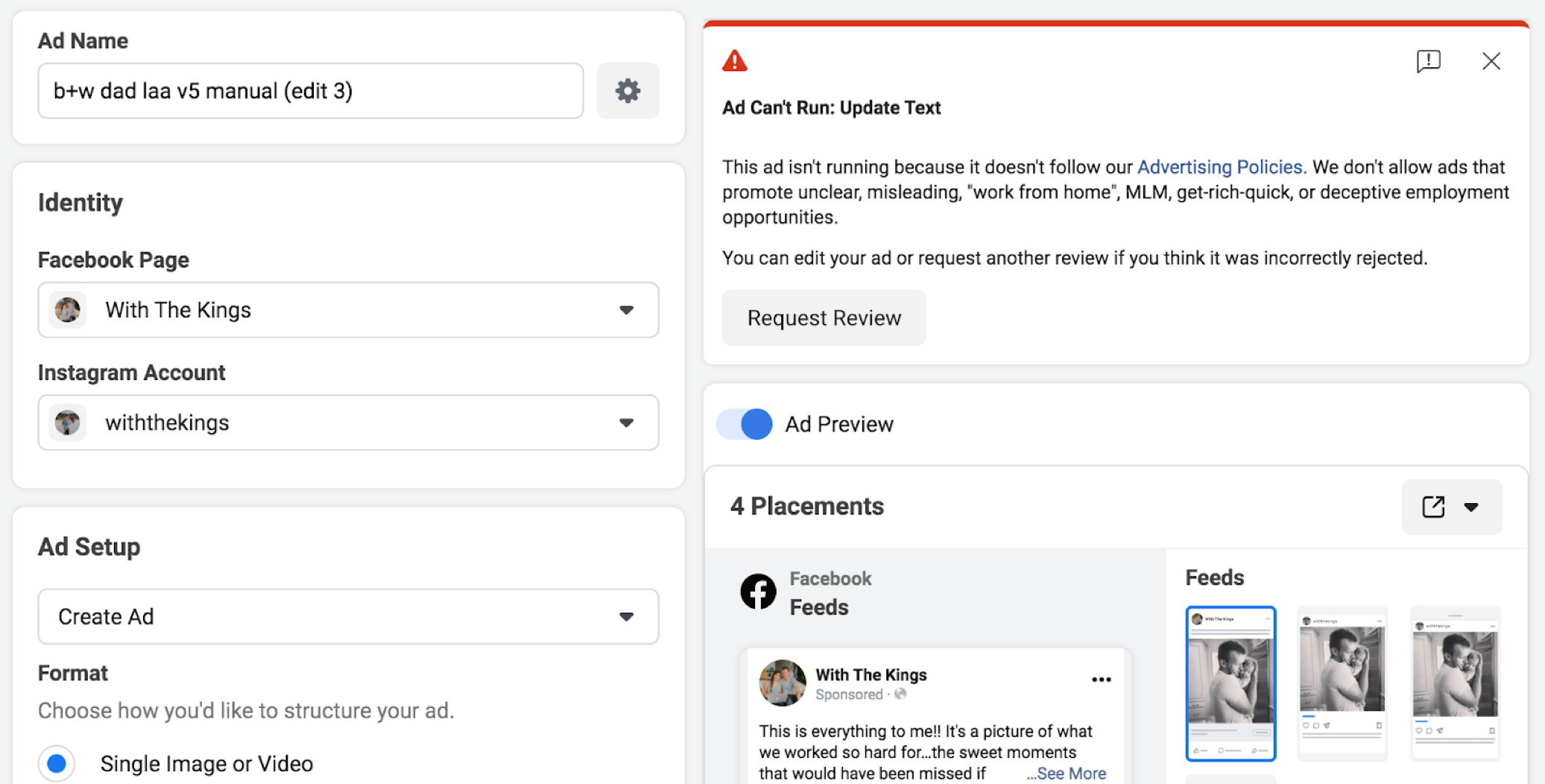Click the Format label
Viewport: 1545px width, 784px height.
73,673
